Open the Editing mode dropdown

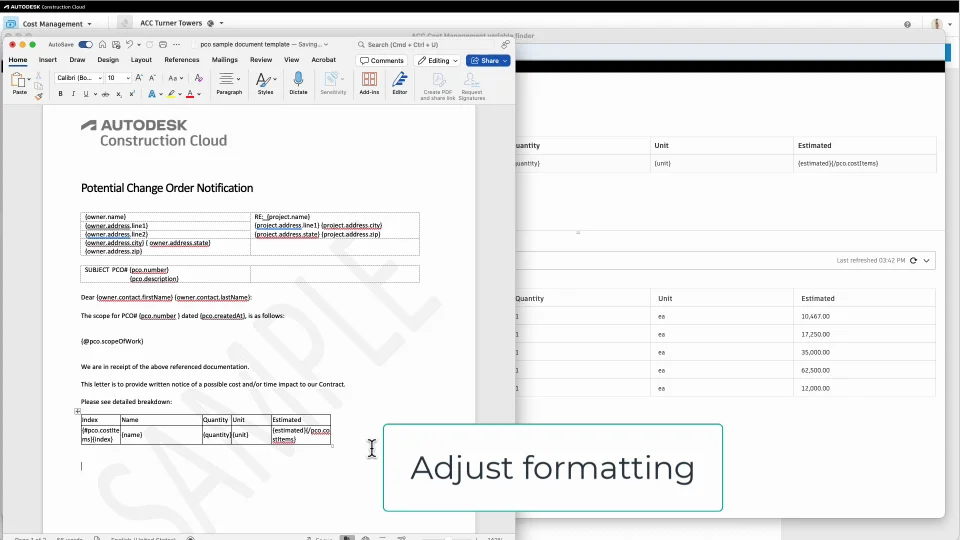click(437, 61)
